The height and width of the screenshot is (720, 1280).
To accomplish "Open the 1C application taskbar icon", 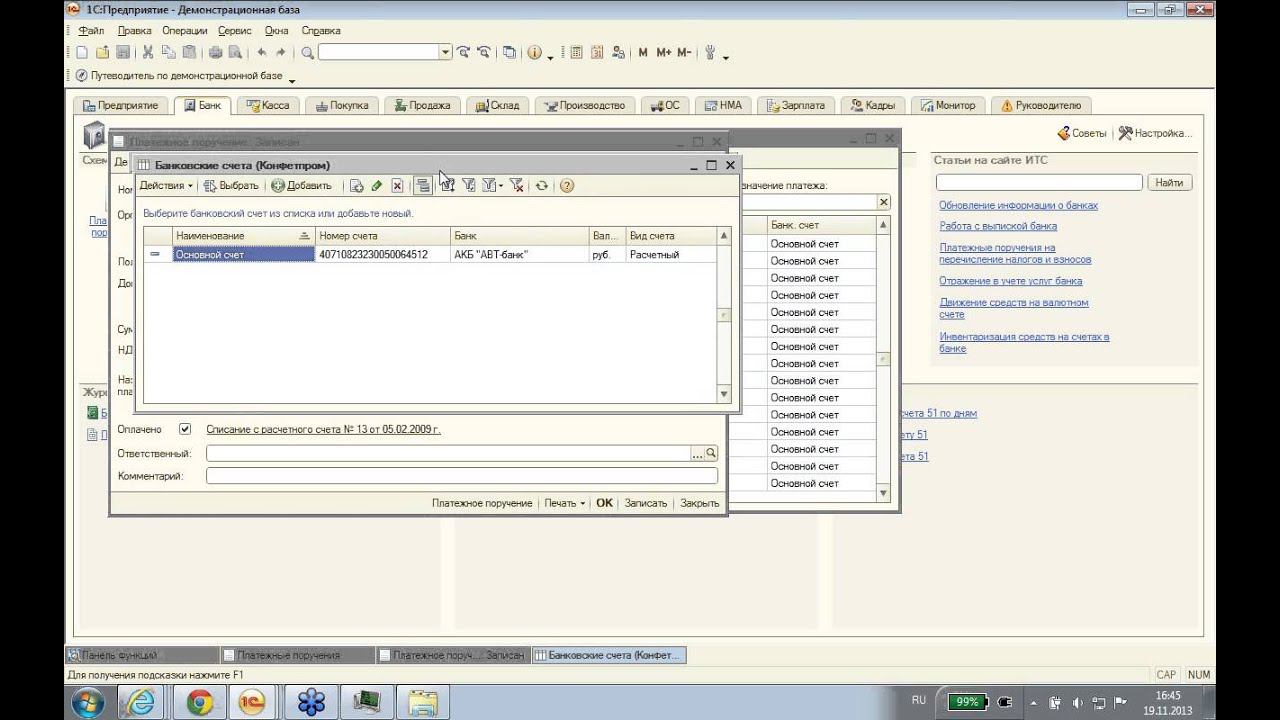I will point(251,702).
